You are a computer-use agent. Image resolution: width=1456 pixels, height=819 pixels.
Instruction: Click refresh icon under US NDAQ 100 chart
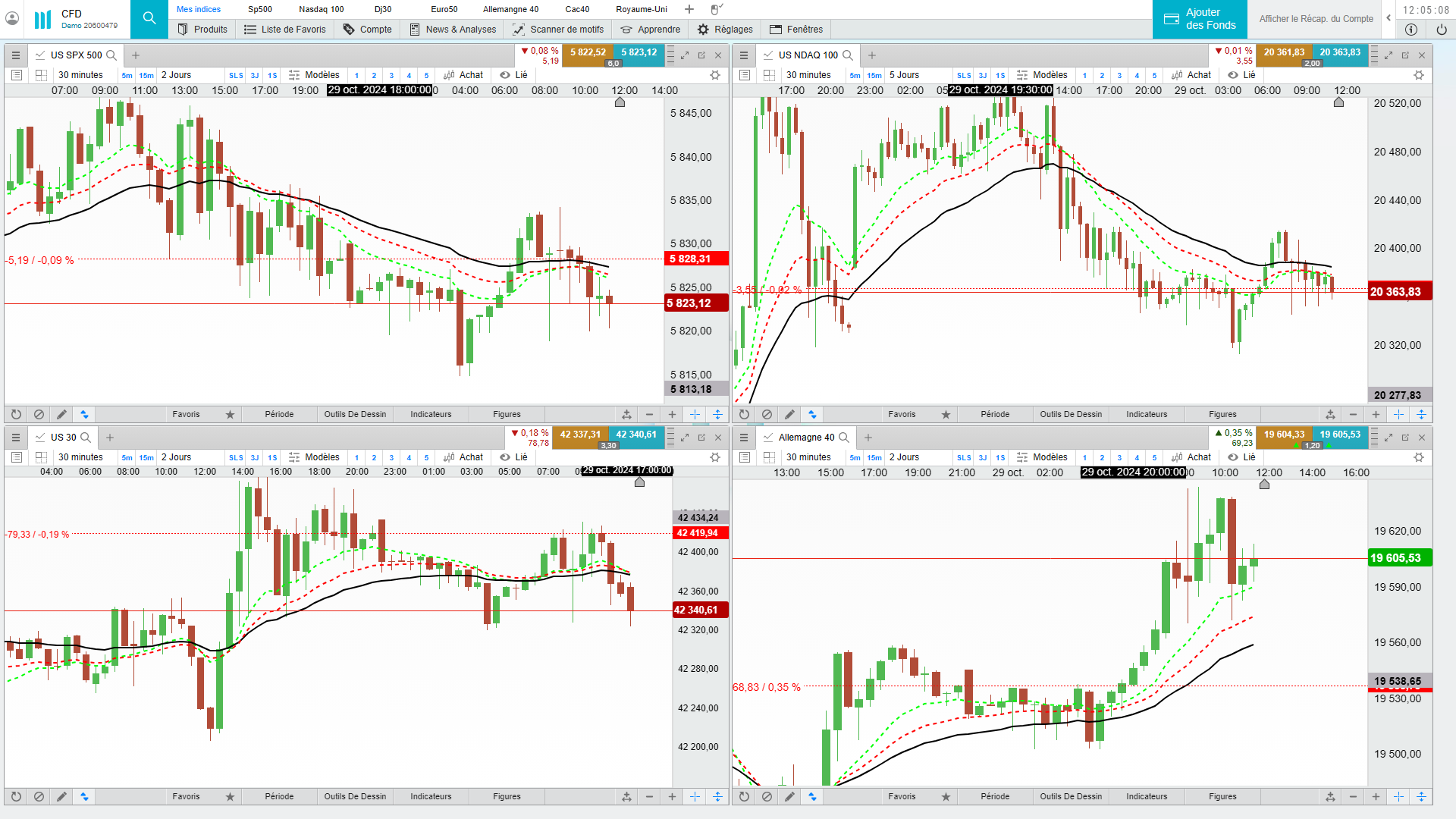[744, 415]
